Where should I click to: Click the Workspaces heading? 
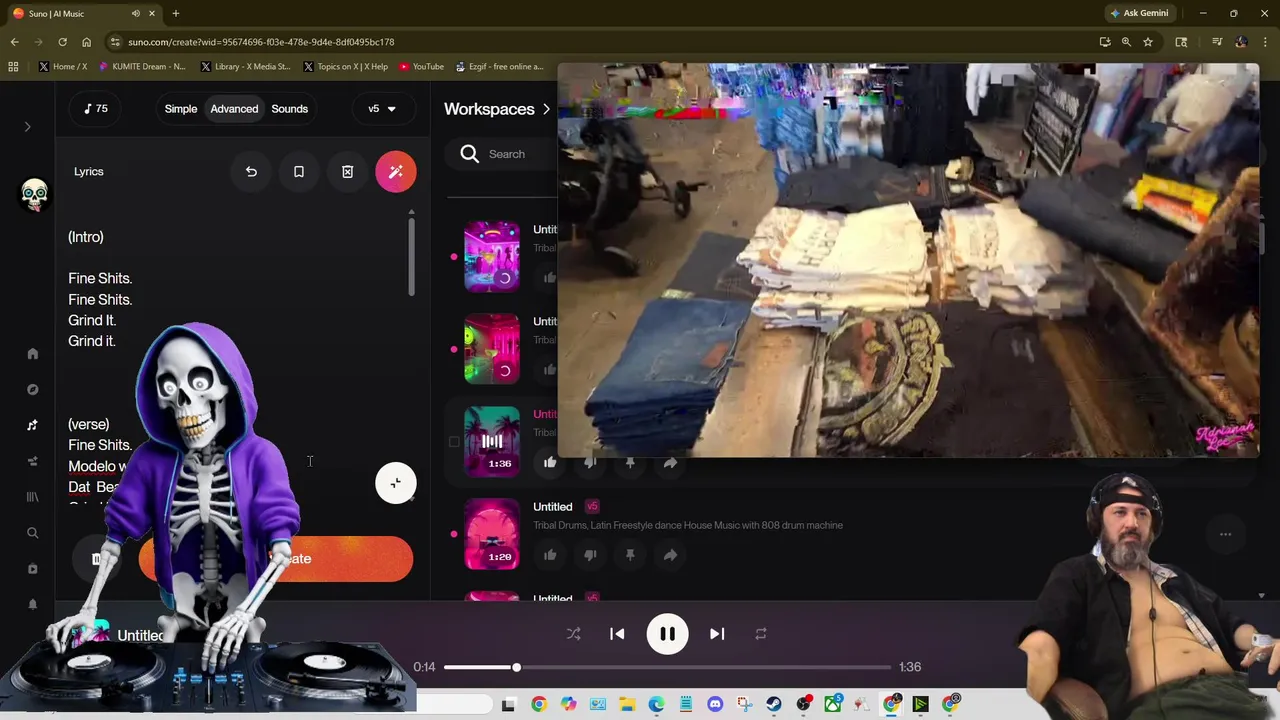(x=489, y=109)
